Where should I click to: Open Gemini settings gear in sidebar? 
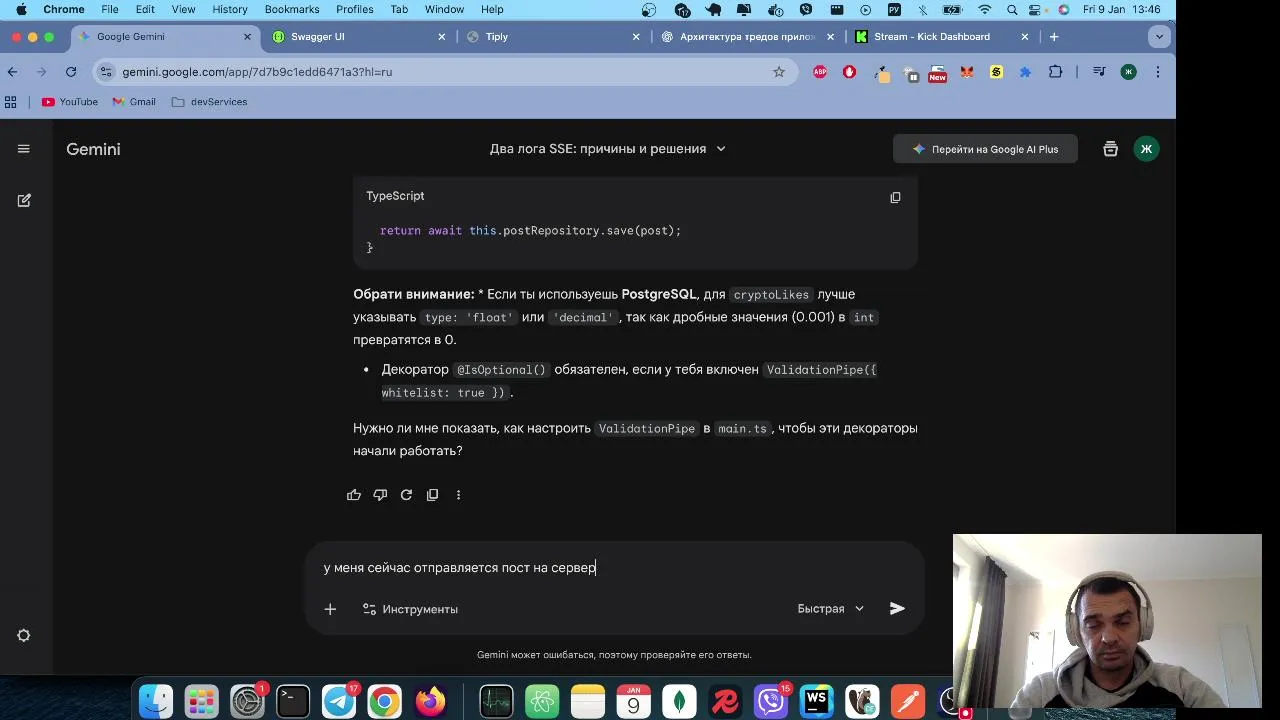[24, 636]
